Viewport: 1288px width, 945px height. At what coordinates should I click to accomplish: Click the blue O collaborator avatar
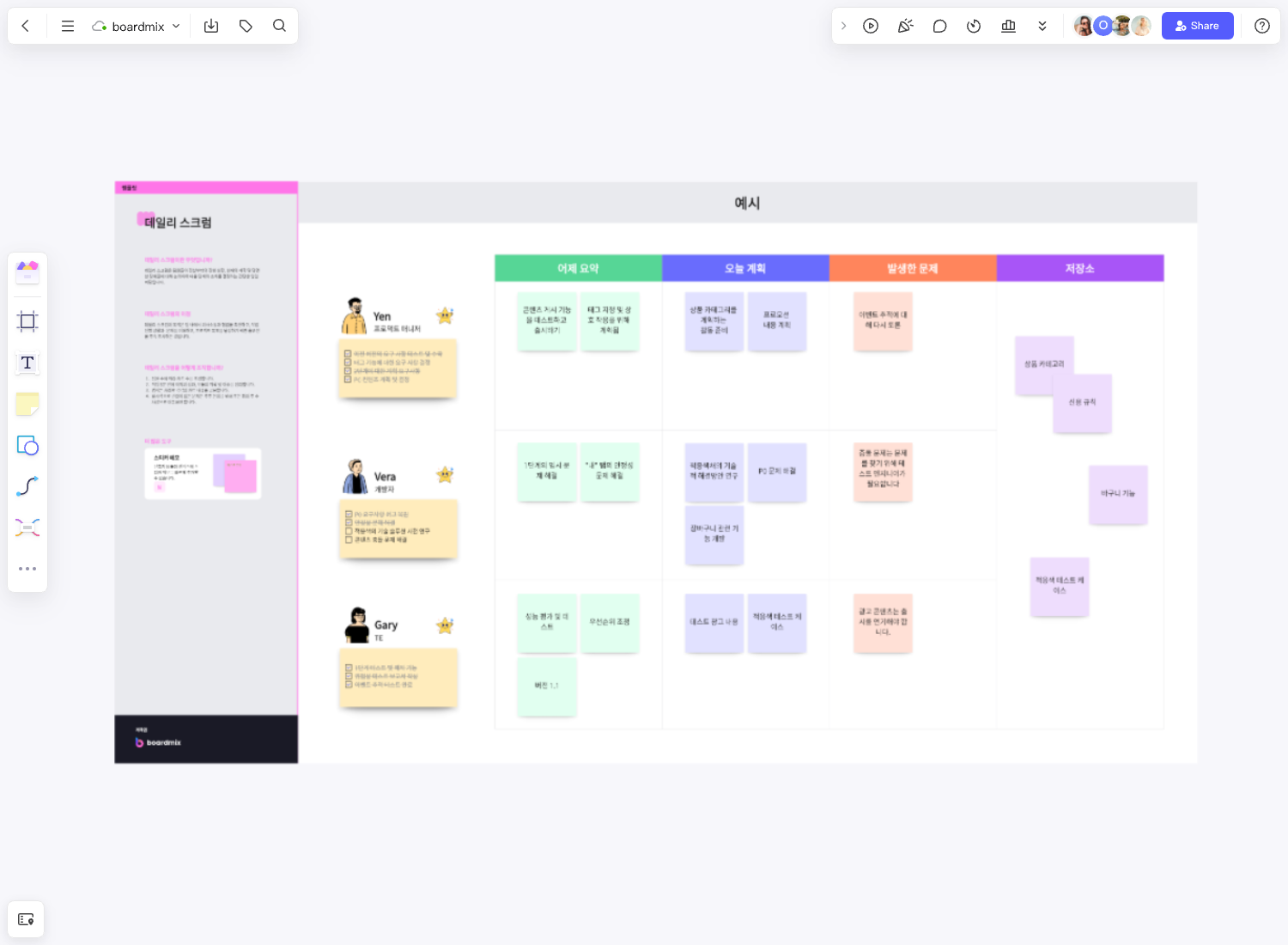click(x=1103, y=26)
